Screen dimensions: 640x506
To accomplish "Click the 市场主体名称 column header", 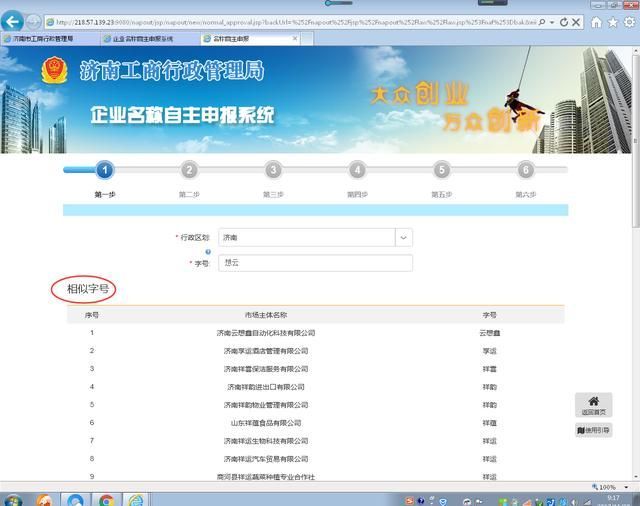I will pos(266,315).
